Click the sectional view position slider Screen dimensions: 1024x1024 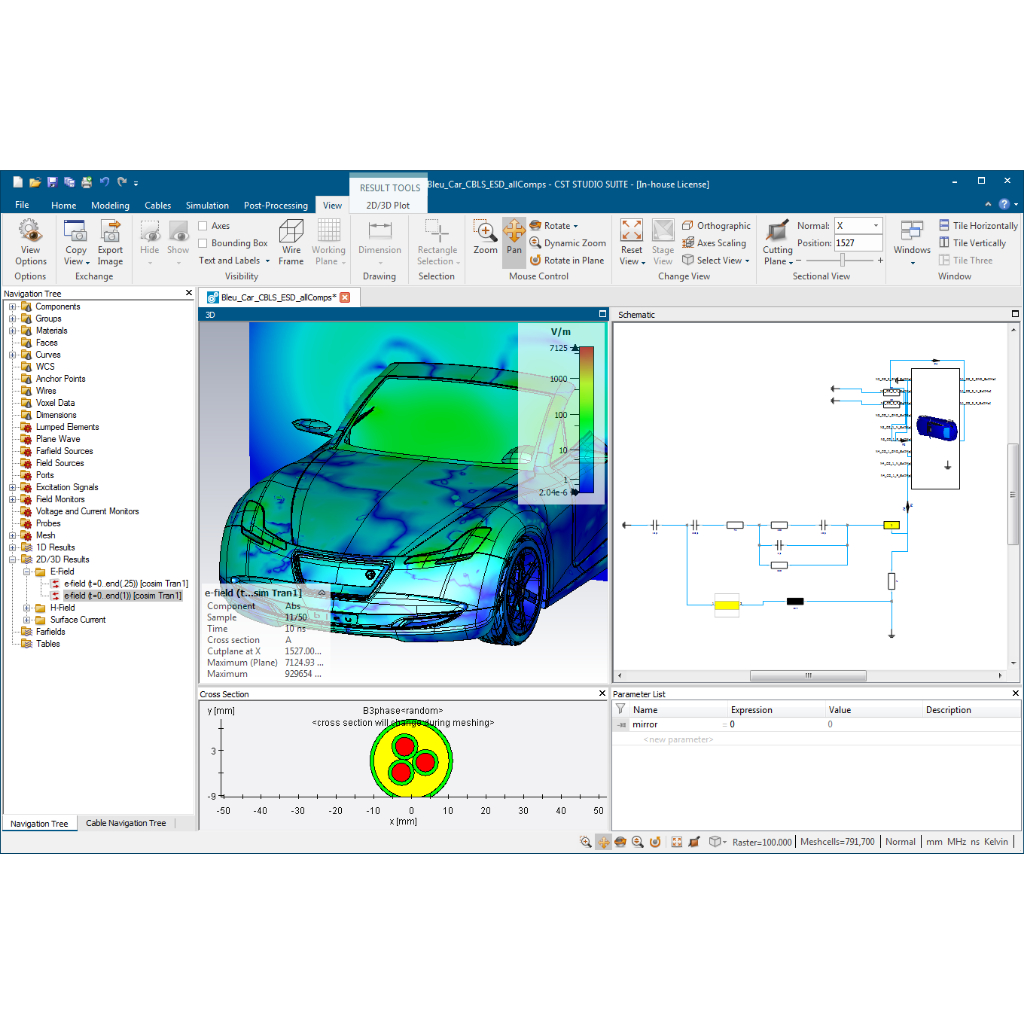[842, 260]
